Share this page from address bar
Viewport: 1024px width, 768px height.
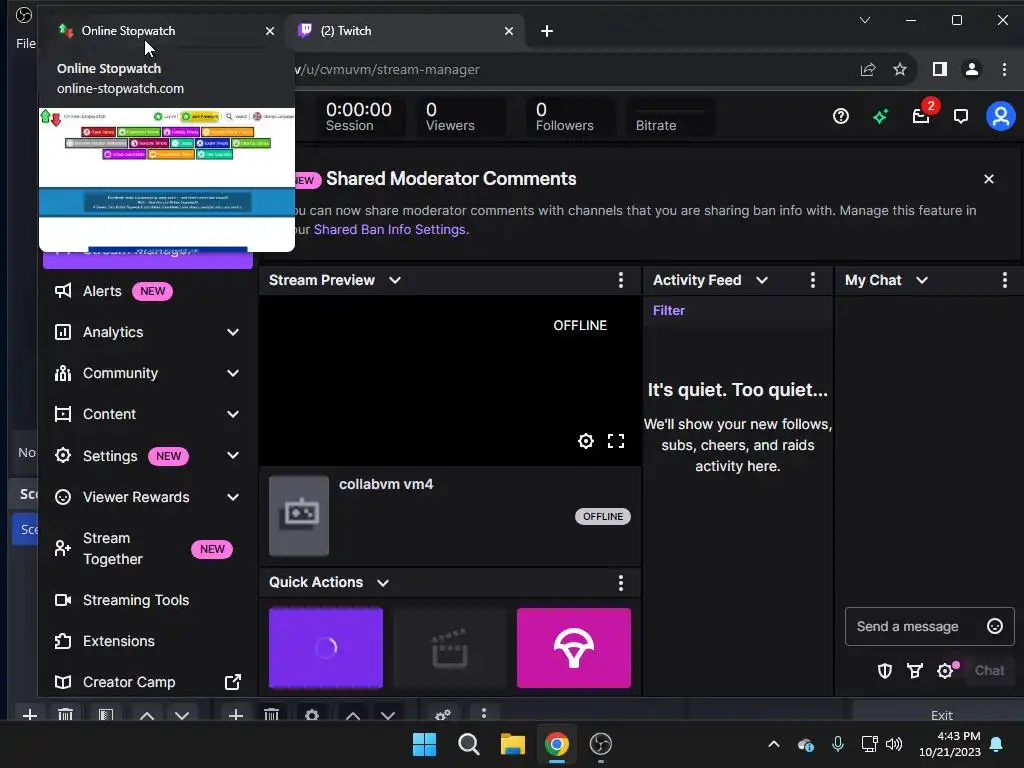click(x=868, y=69)
